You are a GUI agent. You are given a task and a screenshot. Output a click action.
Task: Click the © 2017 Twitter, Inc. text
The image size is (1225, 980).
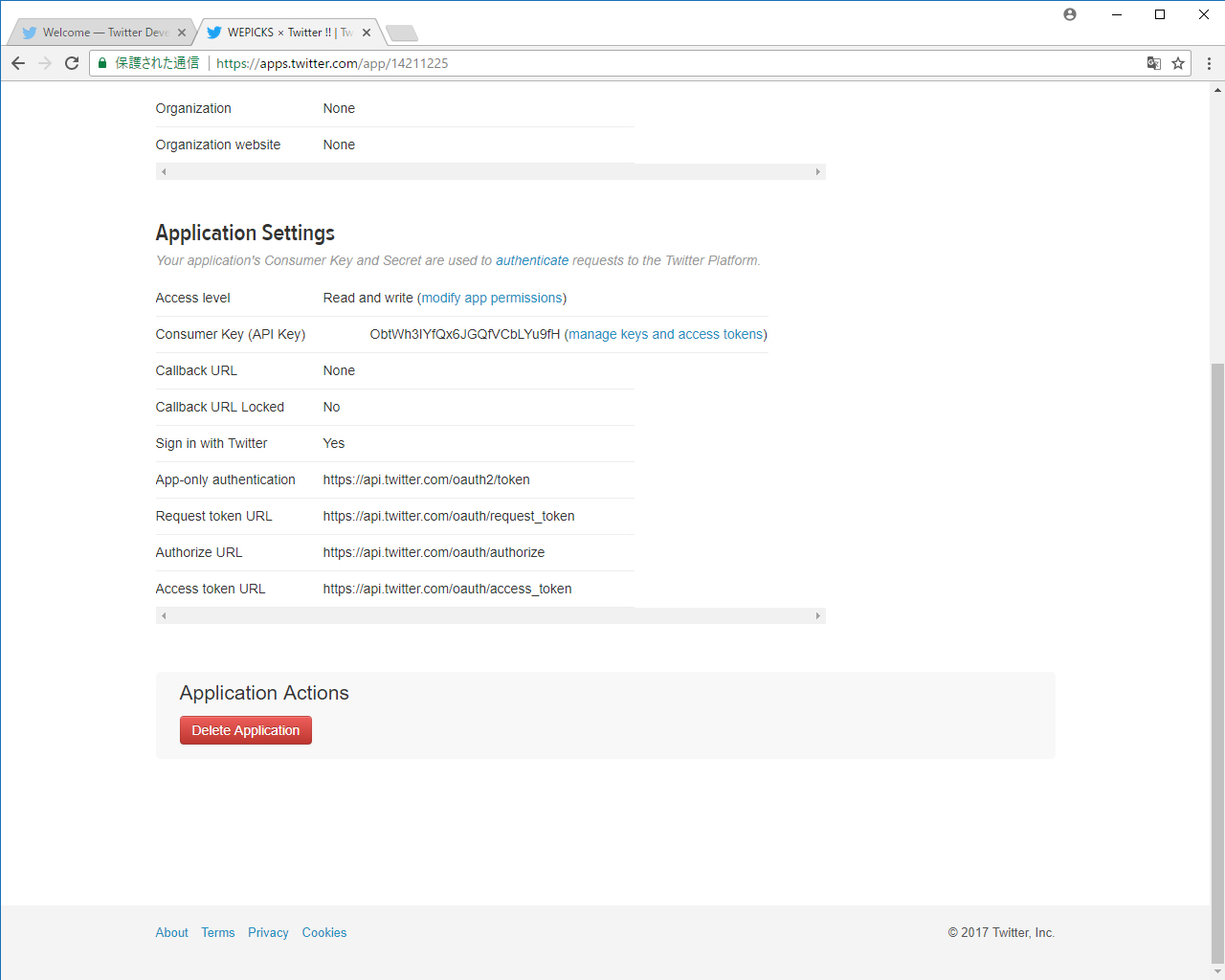pos(1001,932)
